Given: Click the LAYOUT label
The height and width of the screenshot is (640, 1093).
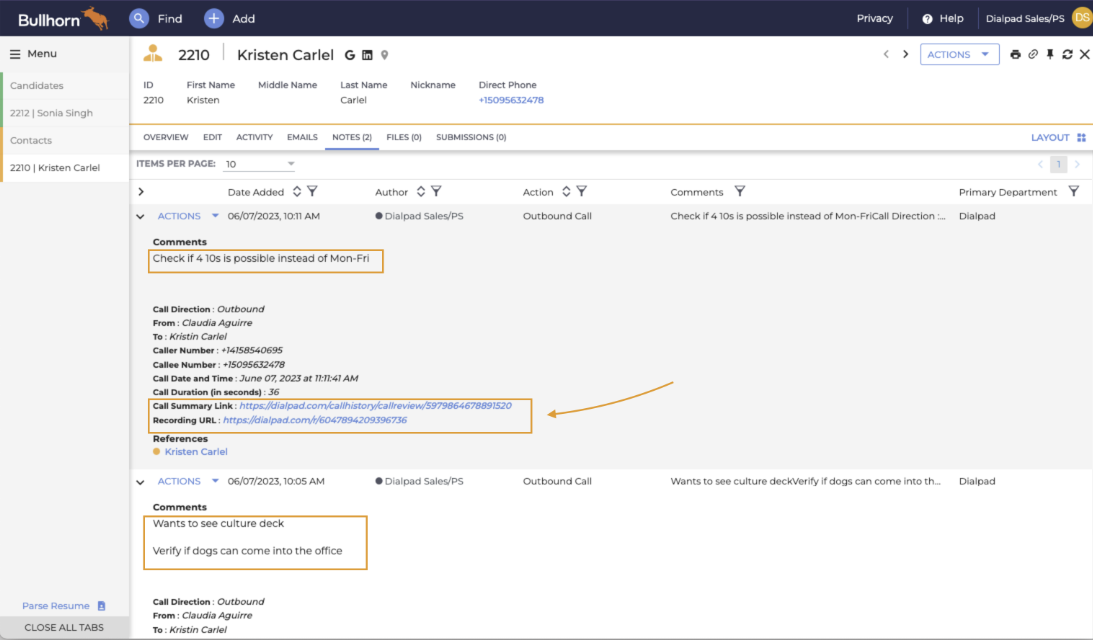Looking at the screenshot, I should 1050,137.
